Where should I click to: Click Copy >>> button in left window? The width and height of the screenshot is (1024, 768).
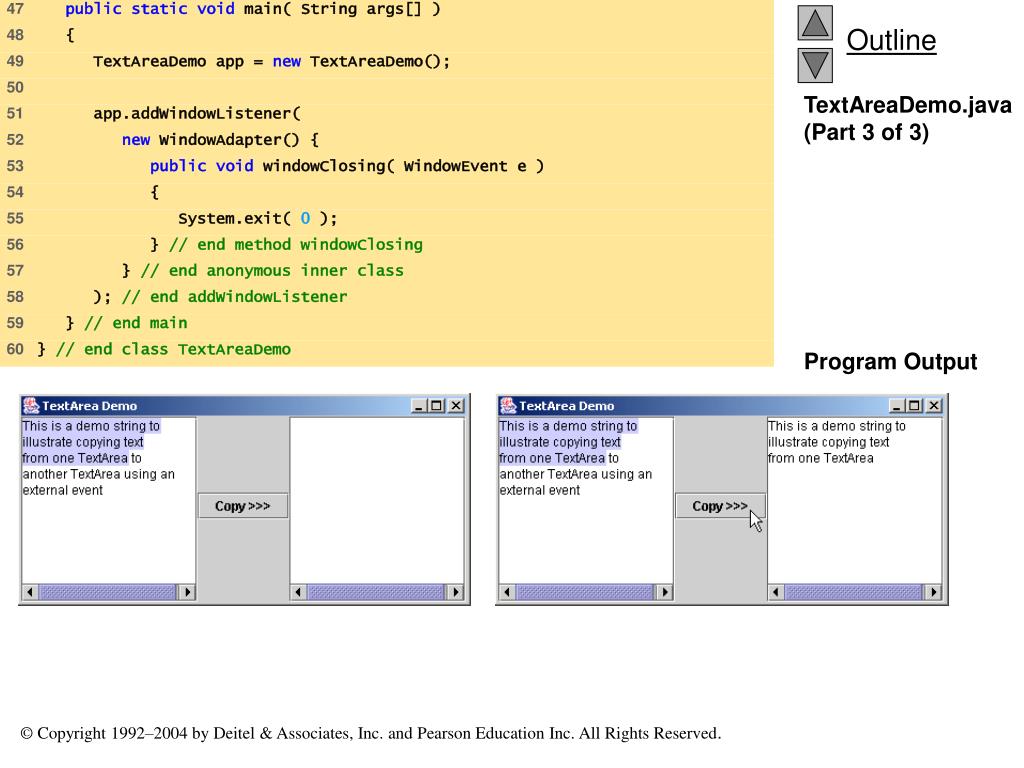click(243, 506)
